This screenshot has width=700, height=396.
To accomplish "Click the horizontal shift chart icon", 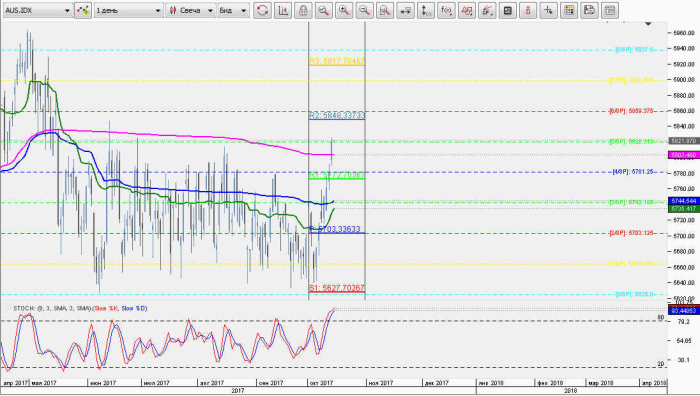I will pos(405,10).
